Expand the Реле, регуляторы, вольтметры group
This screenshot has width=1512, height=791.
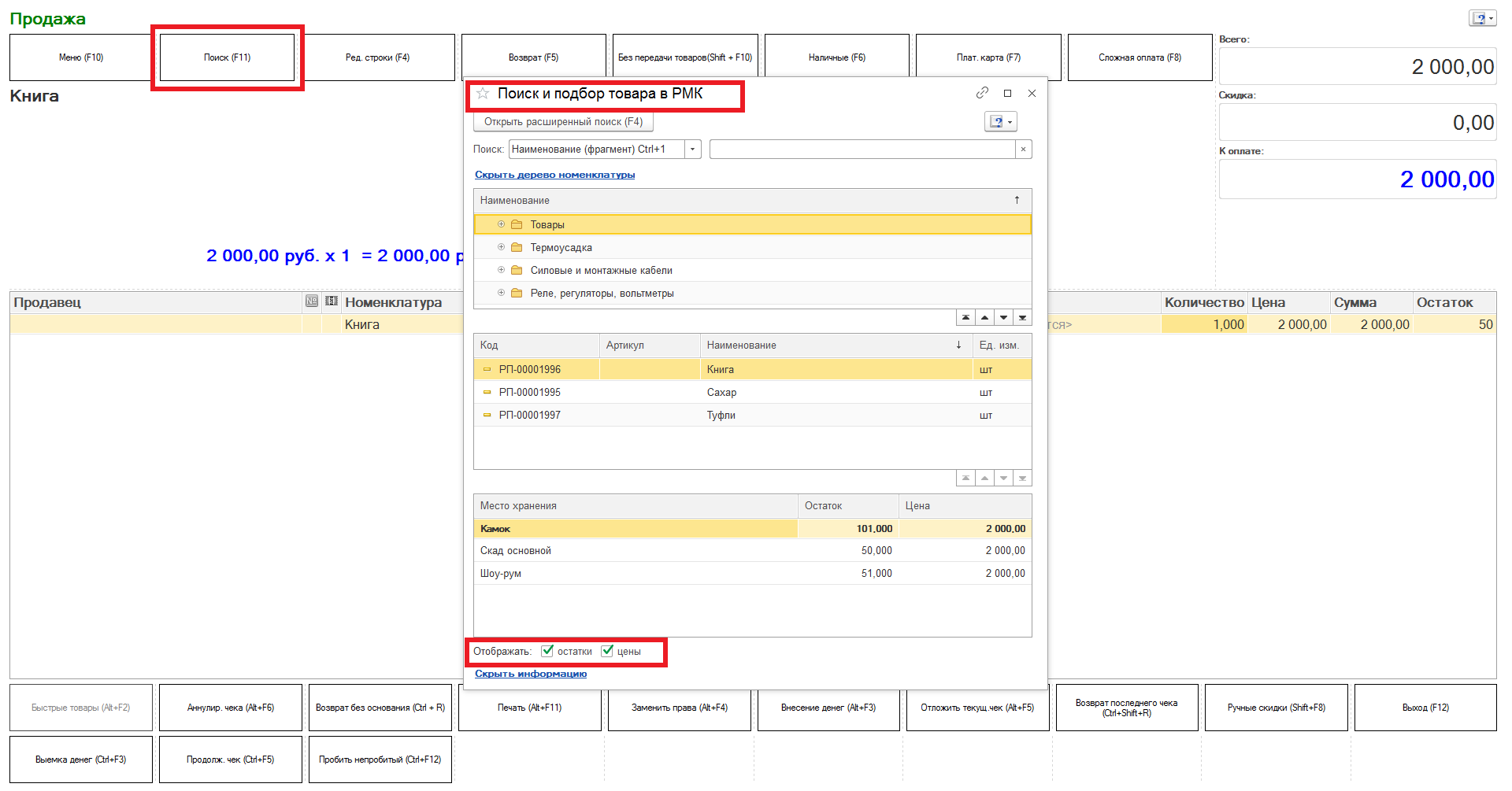click(501, 293)
